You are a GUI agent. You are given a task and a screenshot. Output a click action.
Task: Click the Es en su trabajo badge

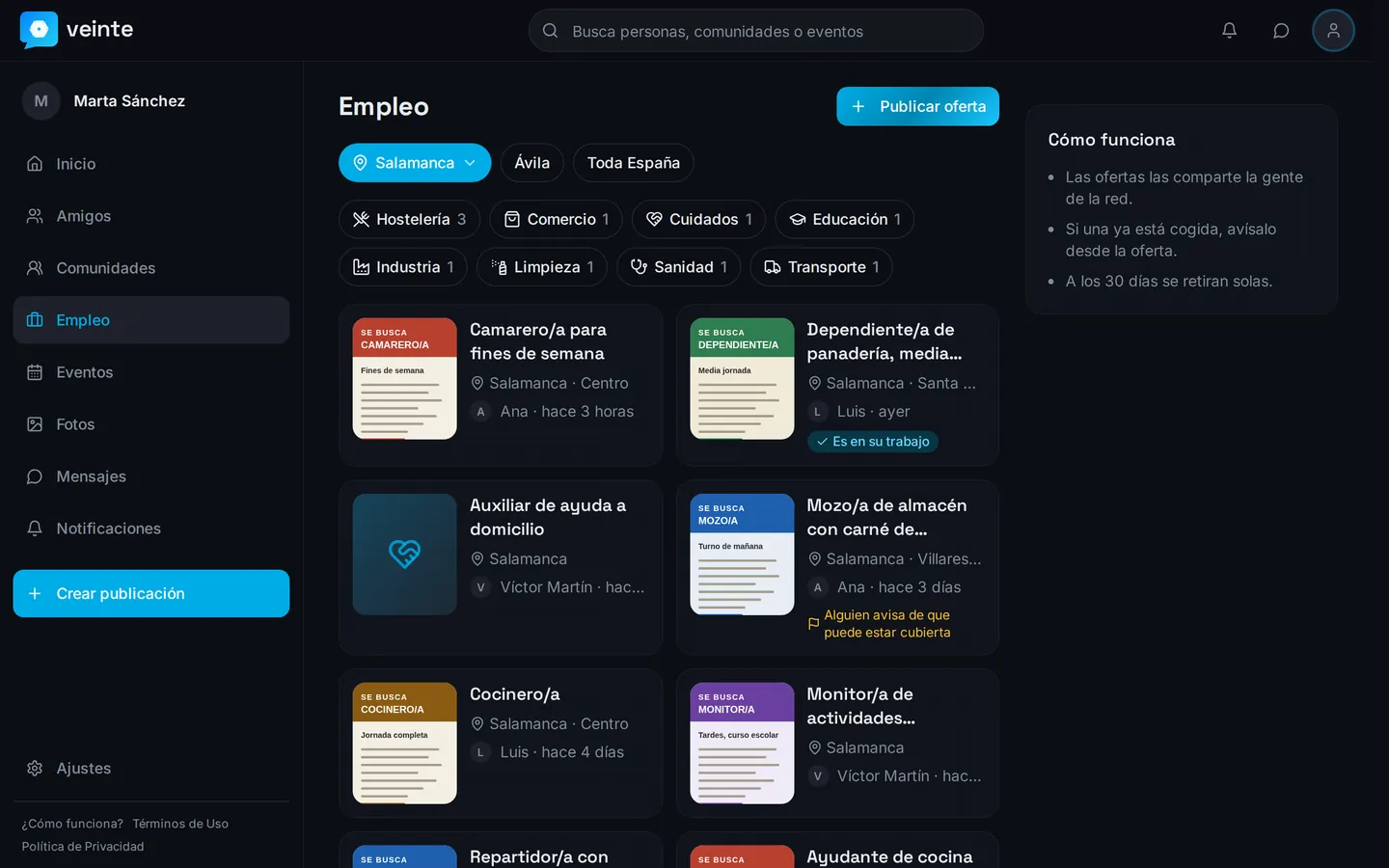(x=873, y=442)
